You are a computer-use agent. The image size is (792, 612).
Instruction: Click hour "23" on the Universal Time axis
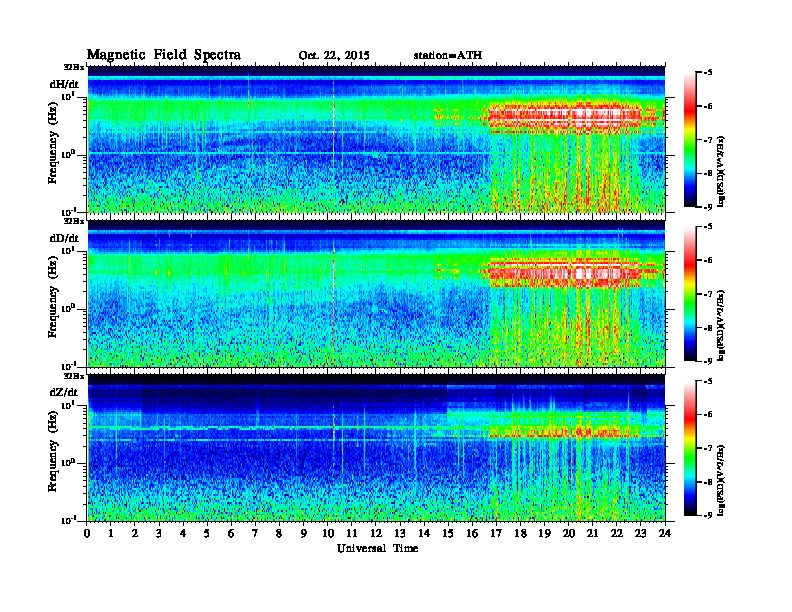click(640, 533)
